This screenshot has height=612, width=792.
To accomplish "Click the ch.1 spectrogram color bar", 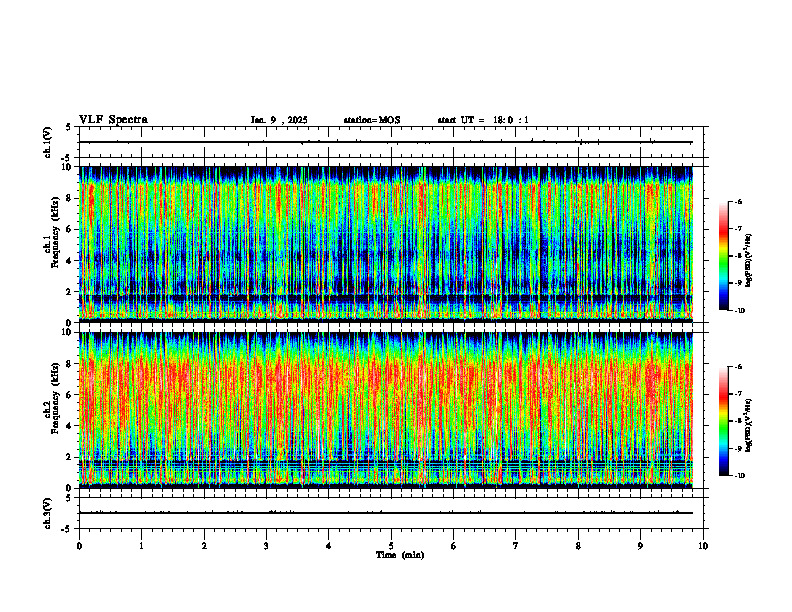I will pos(724,256).
